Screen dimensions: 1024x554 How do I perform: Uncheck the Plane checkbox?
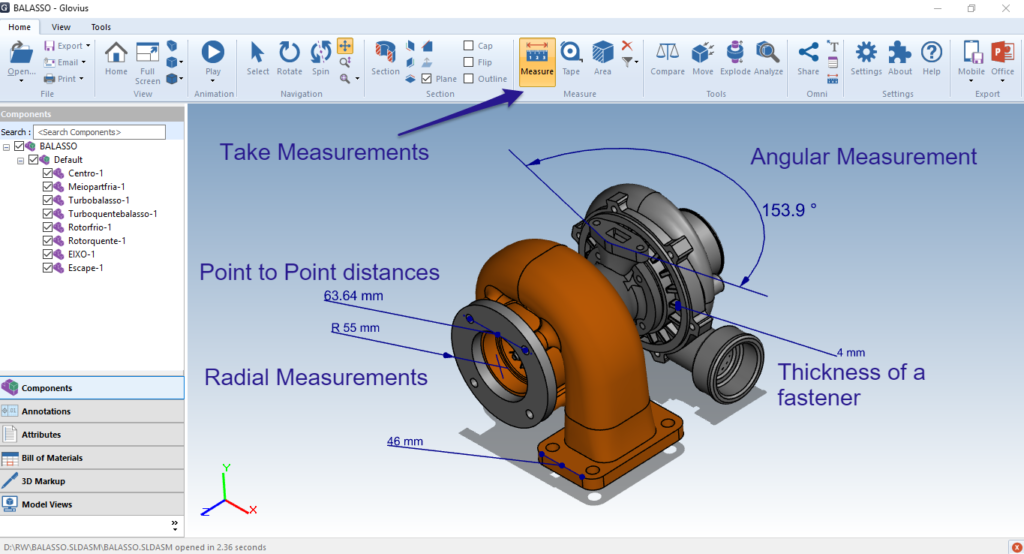click(x=426, y=78)
